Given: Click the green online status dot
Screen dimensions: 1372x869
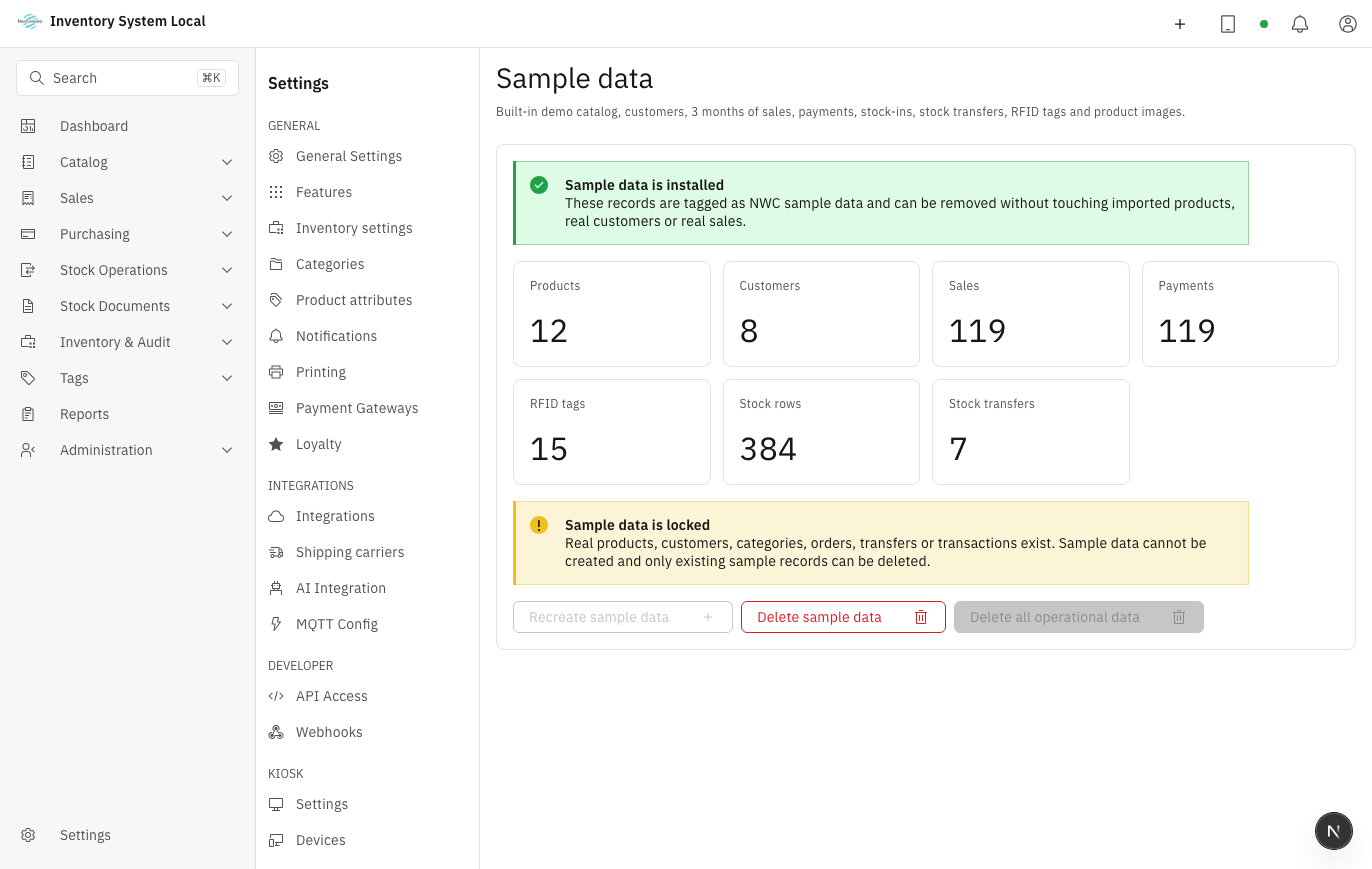Looking at the screenshot, I should [1264, 24].
